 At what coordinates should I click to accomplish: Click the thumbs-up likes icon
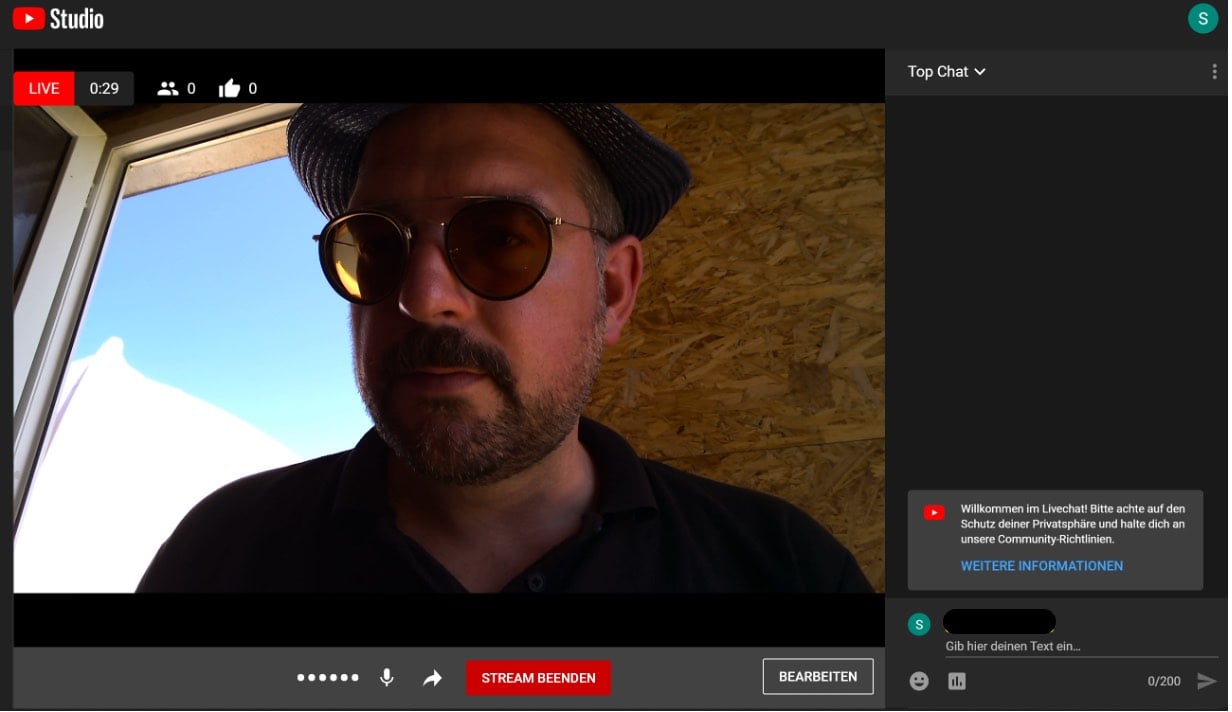228,88
